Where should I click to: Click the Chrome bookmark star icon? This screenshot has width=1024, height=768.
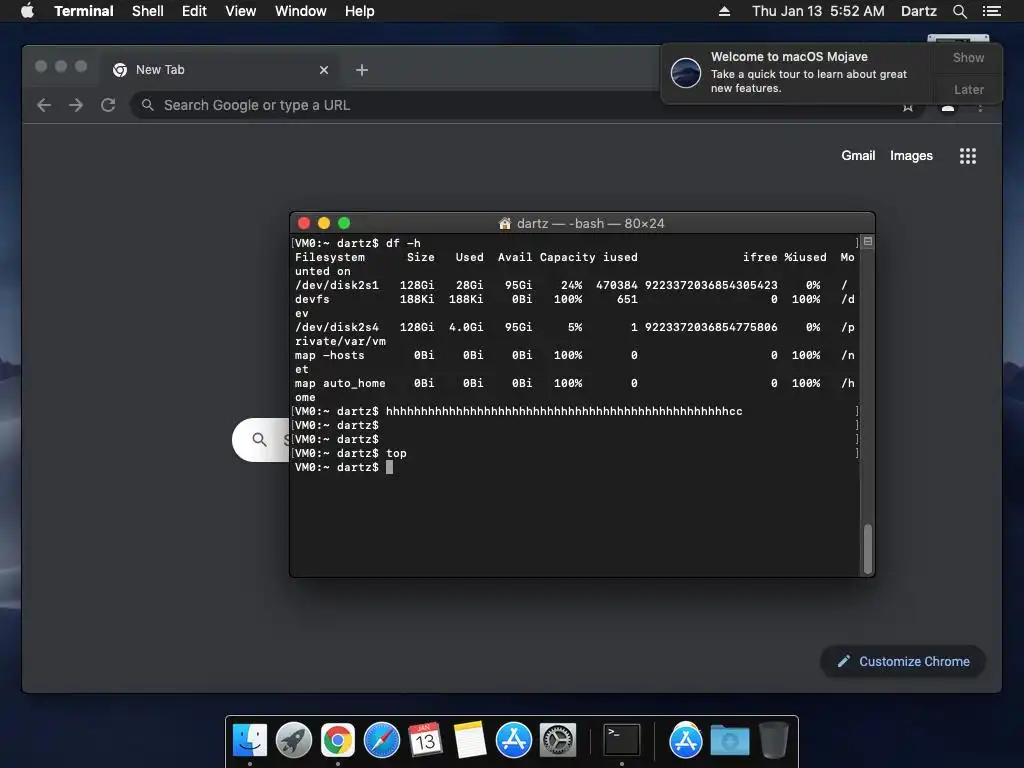click(x=908, y=107)
